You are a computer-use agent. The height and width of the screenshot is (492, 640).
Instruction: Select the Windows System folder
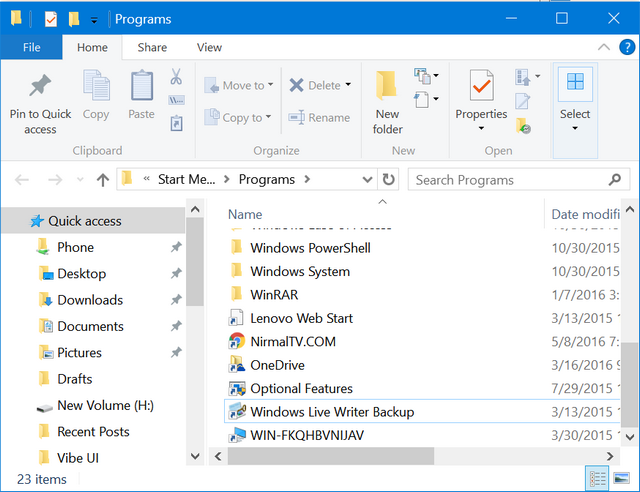pos(300,271)
